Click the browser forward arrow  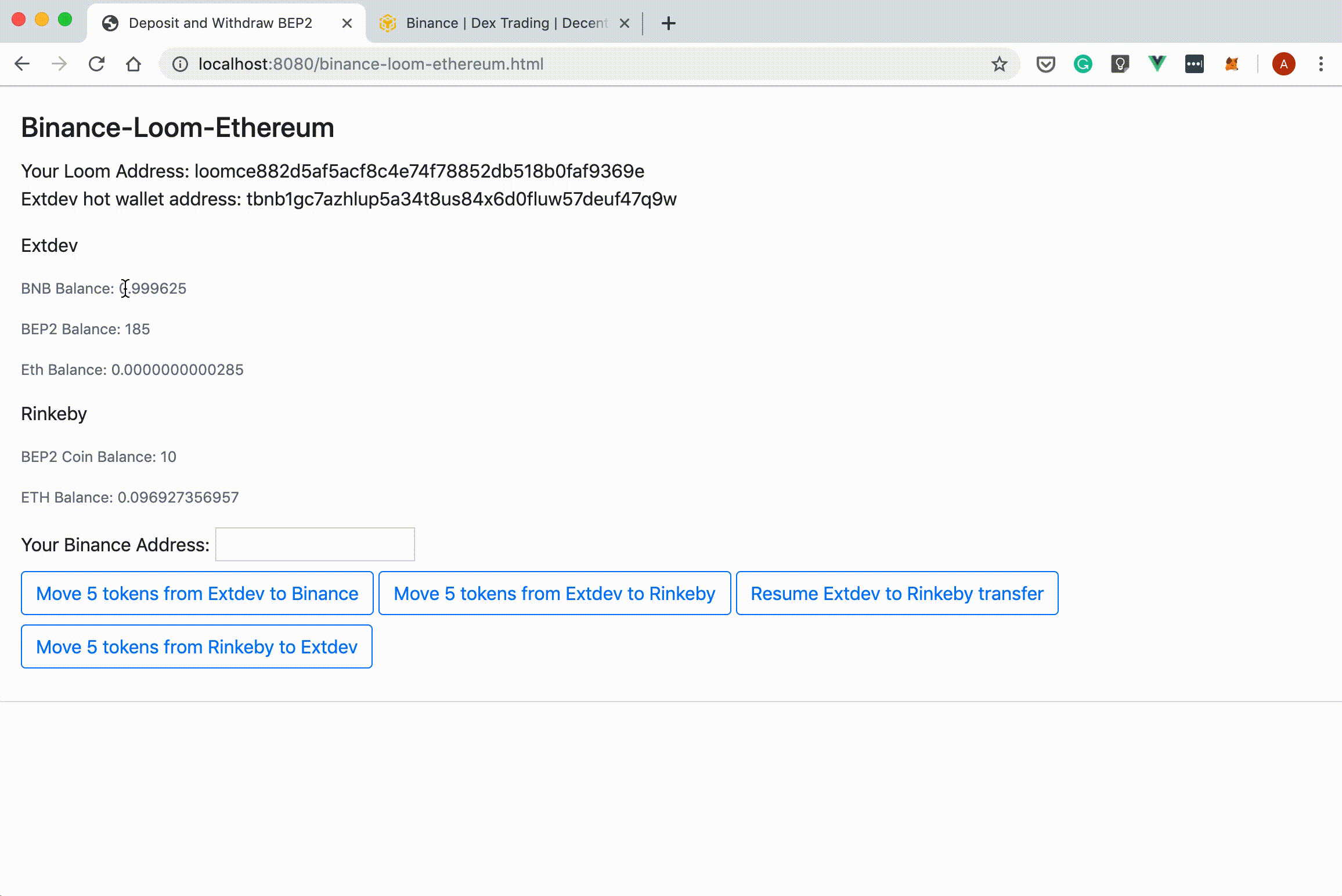pyautogui.click(x=59, y=64)
